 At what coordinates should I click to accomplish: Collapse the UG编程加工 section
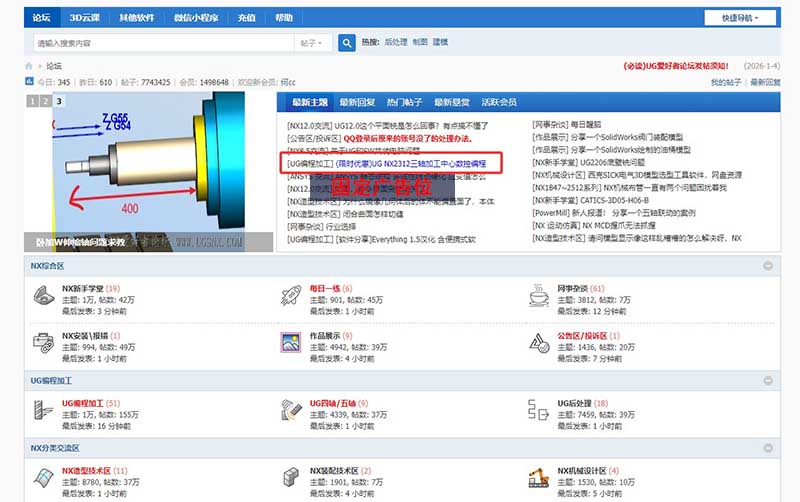pyautogui.click(x=768, y=381)
